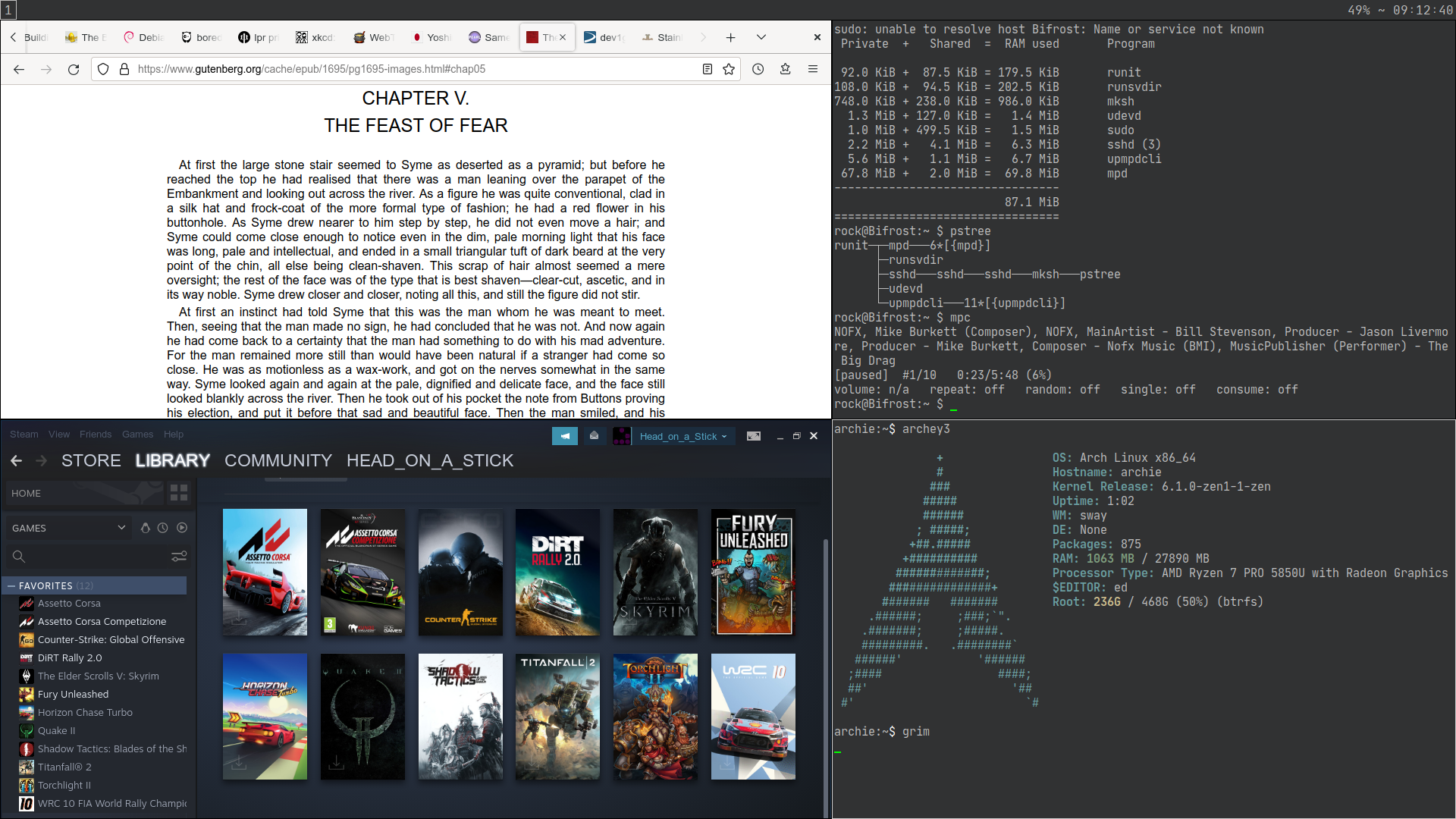Go to Steam COMMUNITY

tap(278, 461)
